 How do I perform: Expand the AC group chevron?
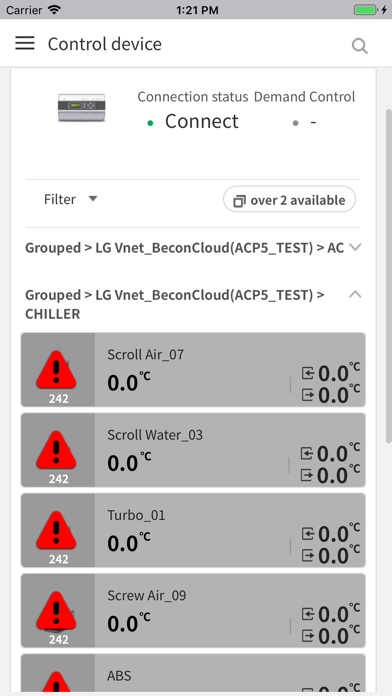pos(355,247)
